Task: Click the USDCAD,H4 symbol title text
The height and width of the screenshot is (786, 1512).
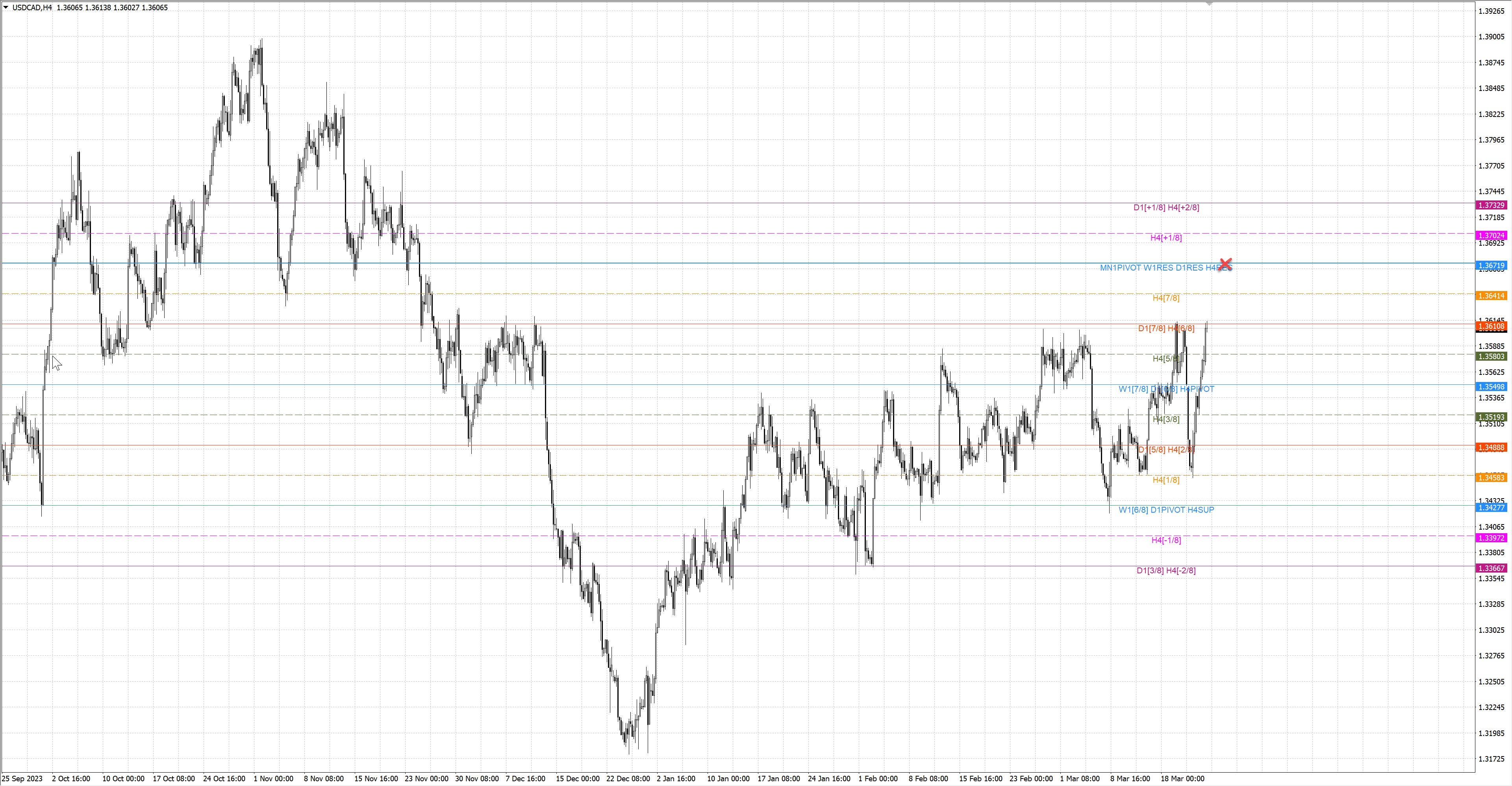Action: [31, 7]
